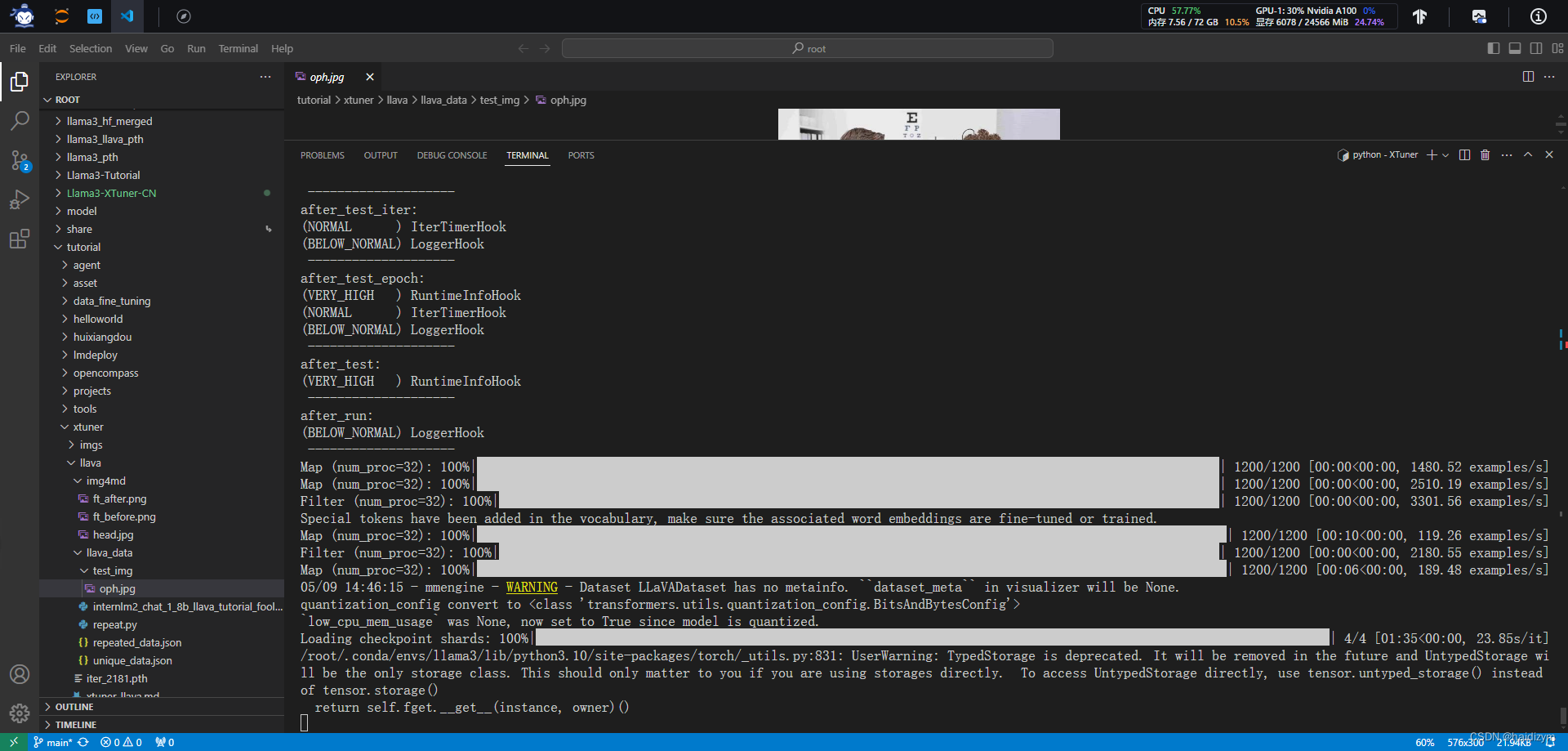
Task: Open forwarded ports indicator in status bar
Action: click(164, 742)
